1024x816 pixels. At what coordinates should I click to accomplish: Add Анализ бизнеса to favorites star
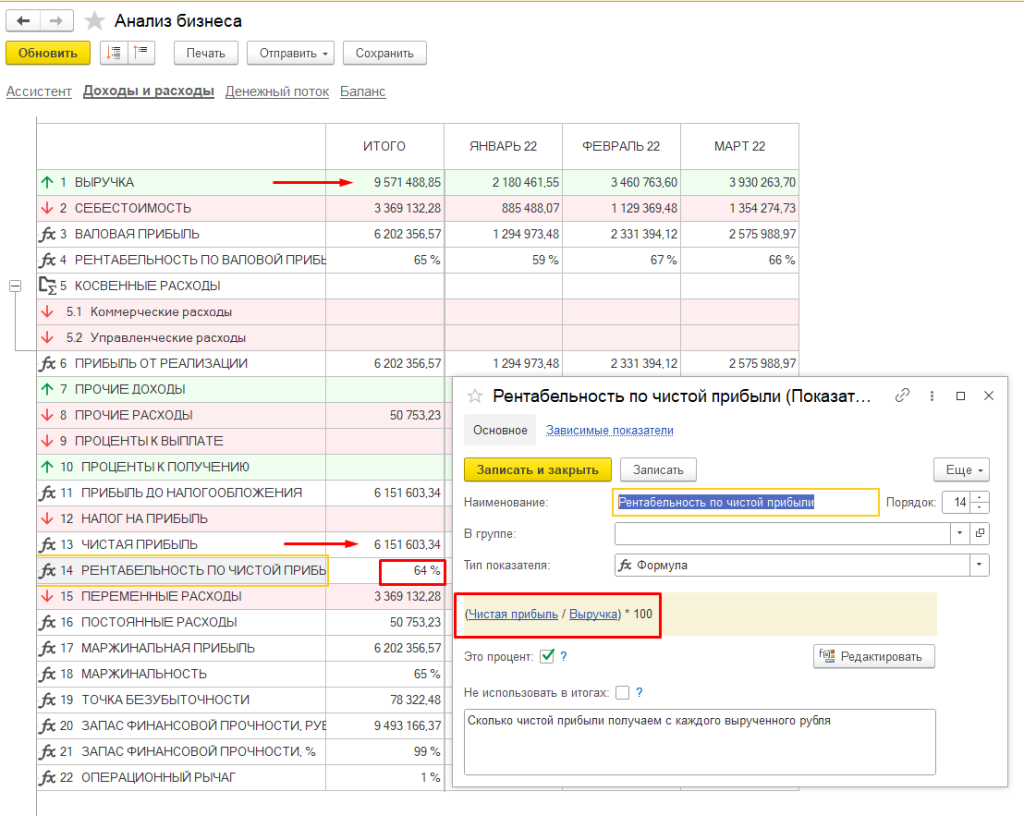(x=95, y=21)
